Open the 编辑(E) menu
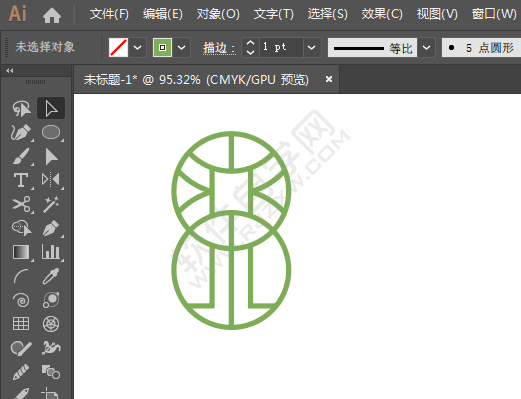Screen dimensions: 521x399 pos(163,14)
